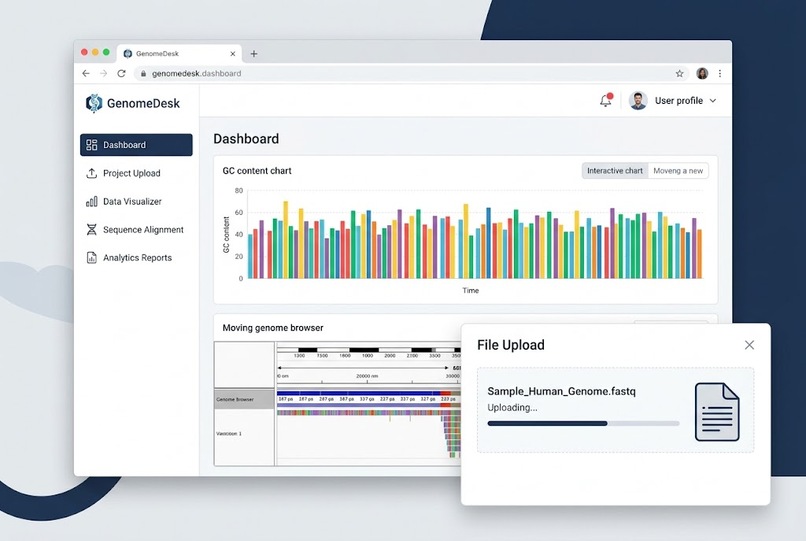The width and height of the screenshot is (806, 541).
Task: Click the genomedesk.dashboard address bar
Action: 411,74
